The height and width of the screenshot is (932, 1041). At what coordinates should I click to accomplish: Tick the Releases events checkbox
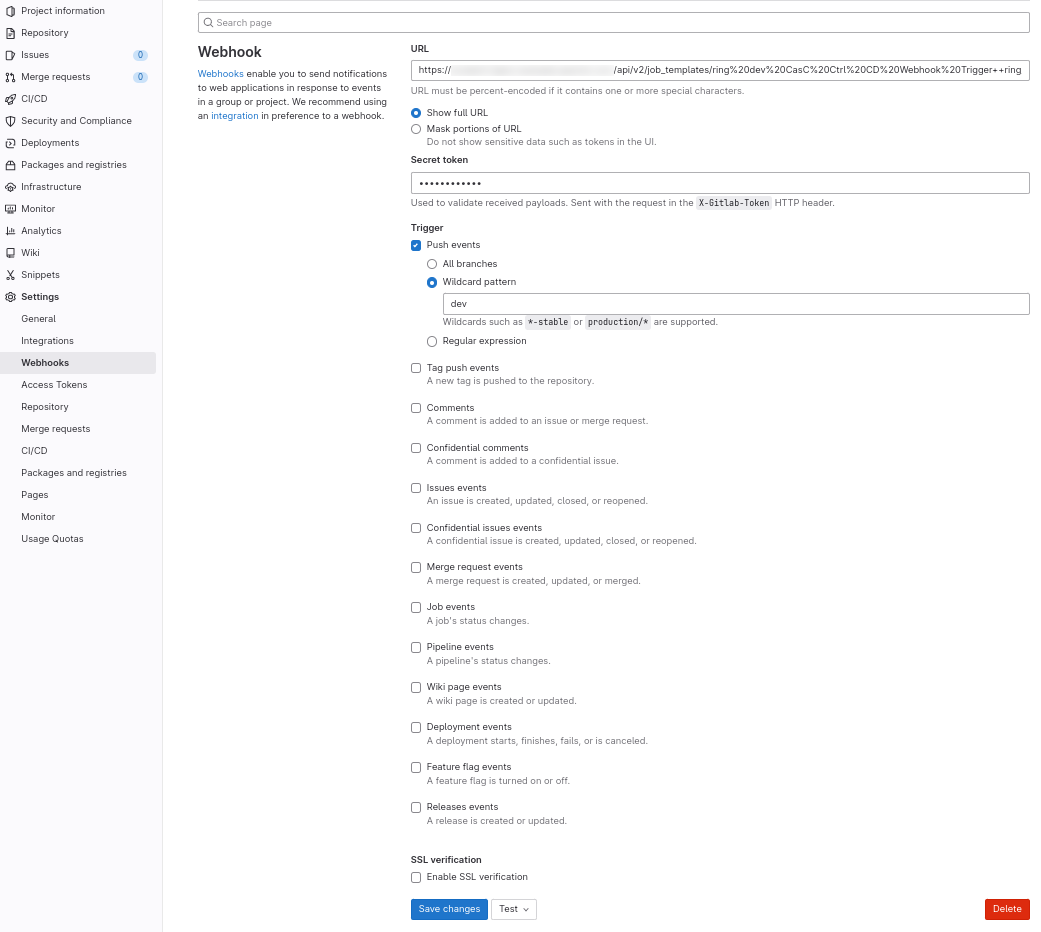416,807
